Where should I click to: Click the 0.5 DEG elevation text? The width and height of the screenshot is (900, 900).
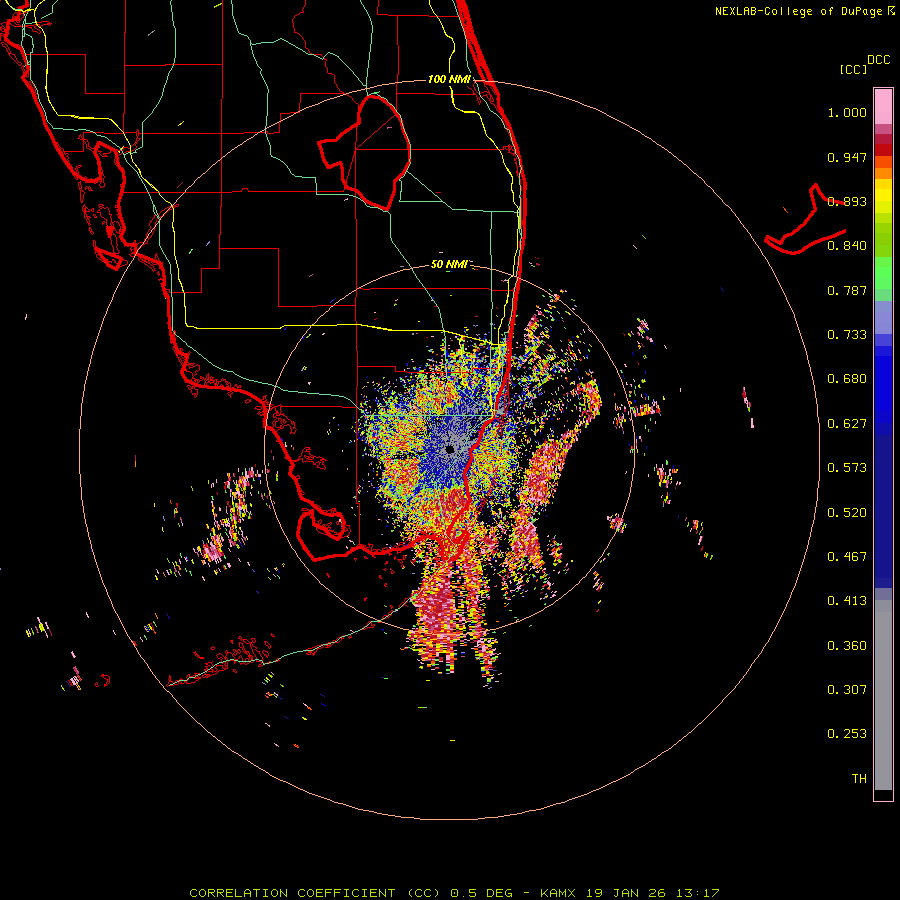tap(481, 893)
